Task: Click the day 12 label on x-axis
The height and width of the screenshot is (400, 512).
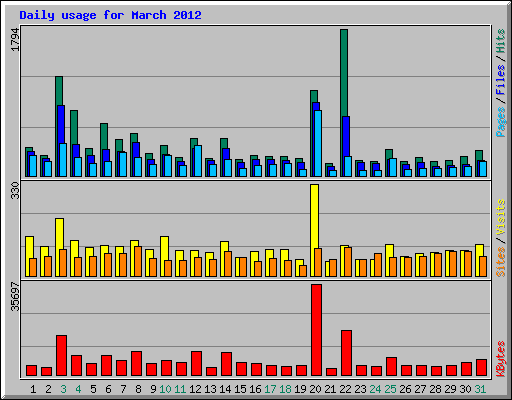Action: [195, 389]
